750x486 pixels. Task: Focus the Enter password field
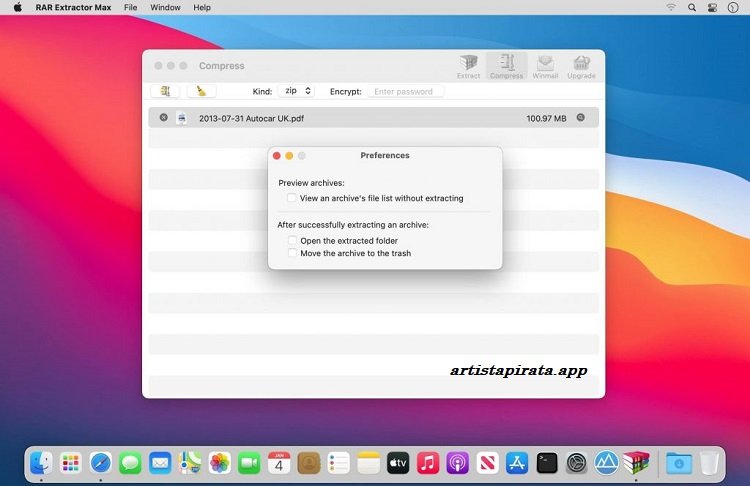point(406,91)
